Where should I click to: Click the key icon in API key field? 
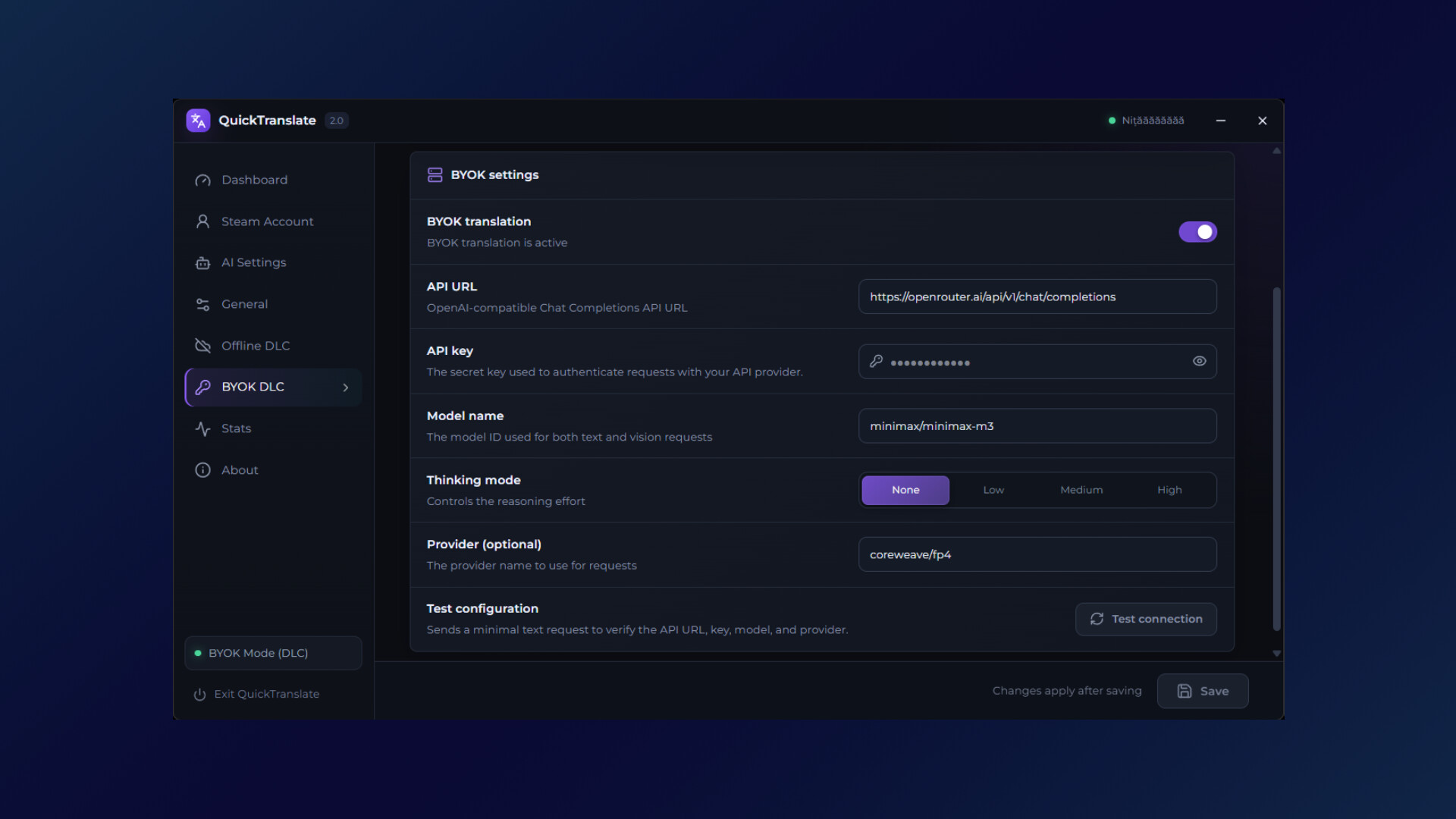(x=876, y=362)
